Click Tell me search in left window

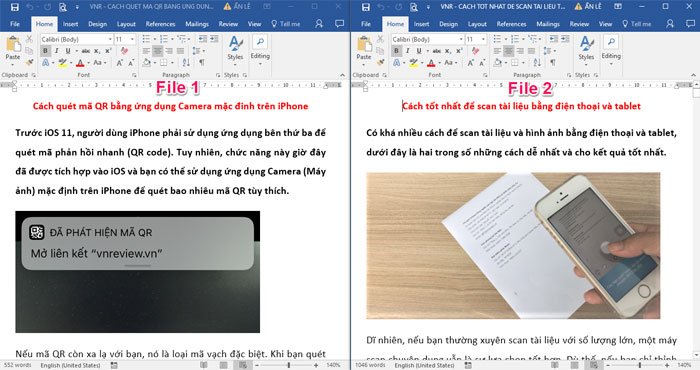[x=286, y=24]
